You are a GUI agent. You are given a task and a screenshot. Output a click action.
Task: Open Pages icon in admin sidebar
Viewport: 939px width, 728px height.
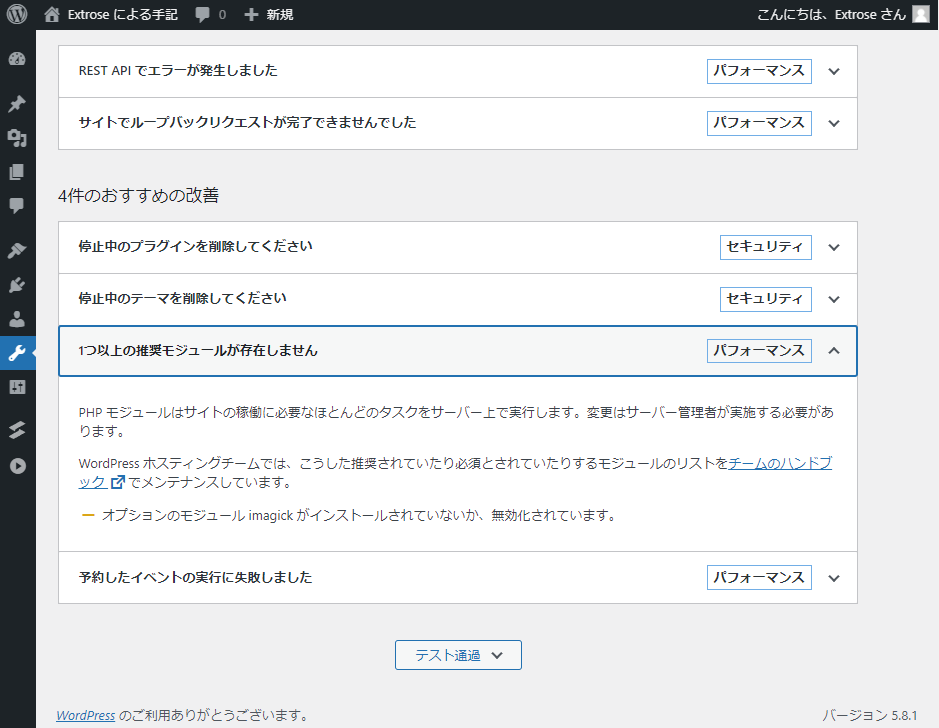coord(16,172)
